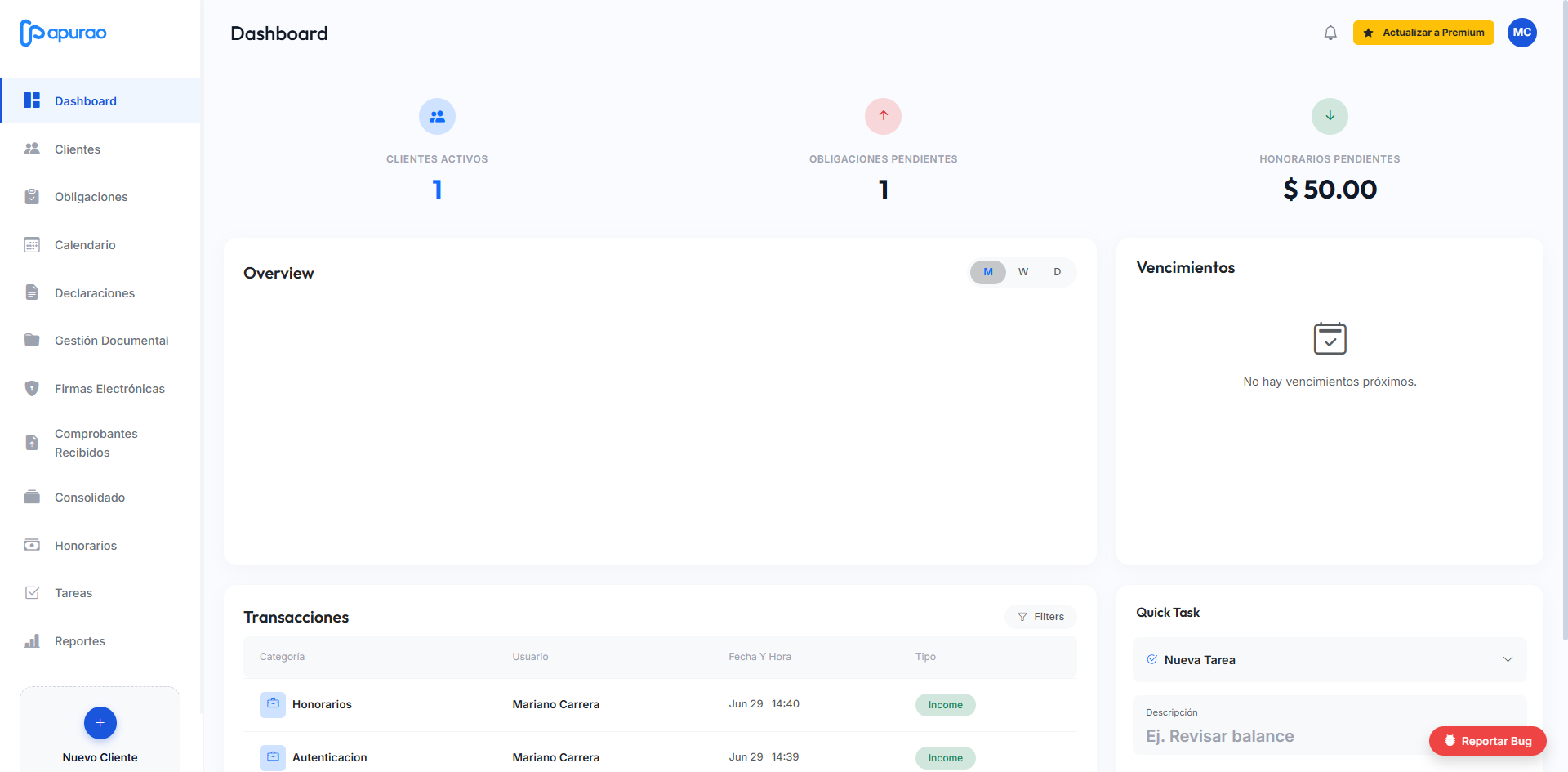
Task: Click the Fecha Y Hora column header
Action: coord(759,657)
